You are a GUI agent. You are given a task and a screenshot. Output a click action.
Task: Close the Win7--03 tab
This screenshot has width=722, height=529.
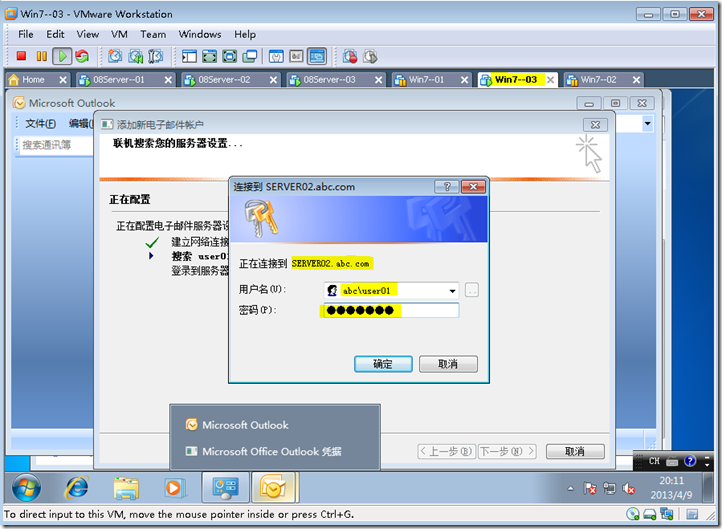pos(550,80)
